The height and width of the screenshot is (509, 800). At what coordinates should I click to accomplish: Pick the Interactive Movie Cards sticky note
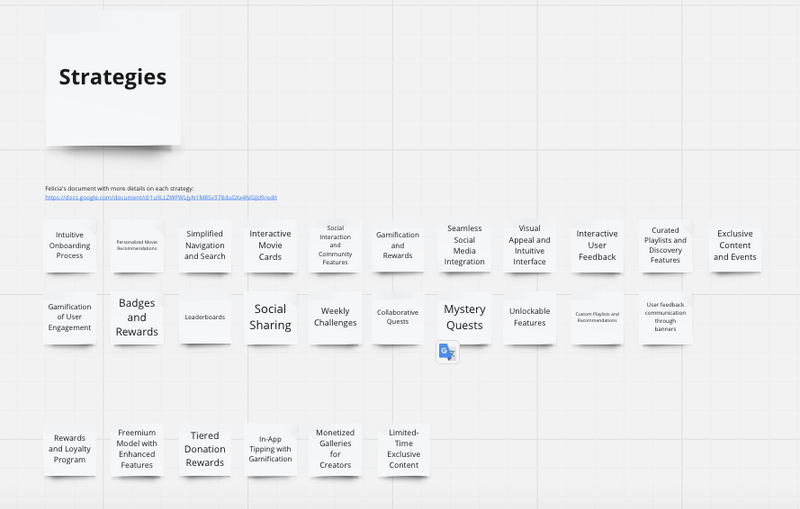(270, 246)
